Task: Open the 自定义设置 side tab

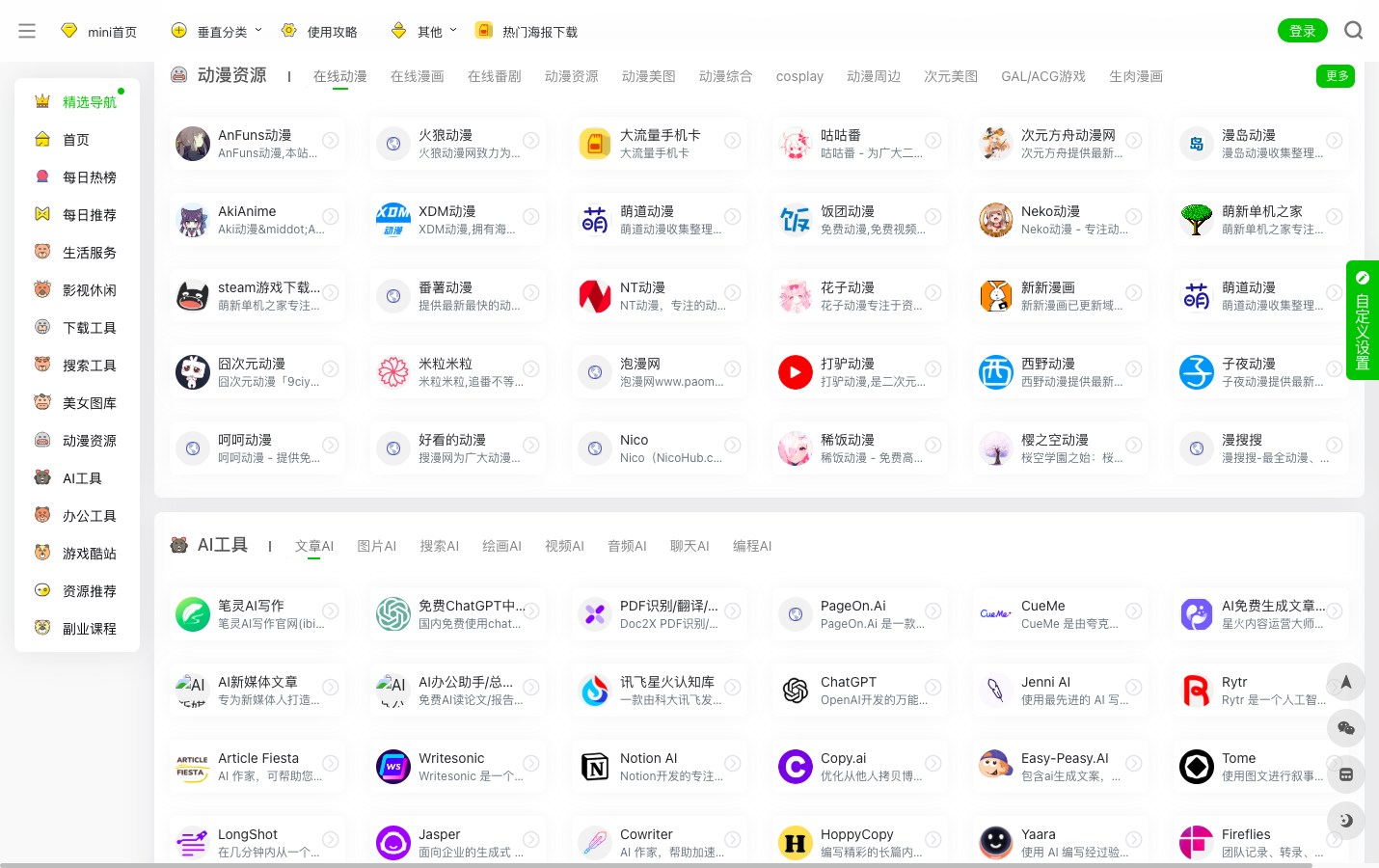Action: (1363, 320)
